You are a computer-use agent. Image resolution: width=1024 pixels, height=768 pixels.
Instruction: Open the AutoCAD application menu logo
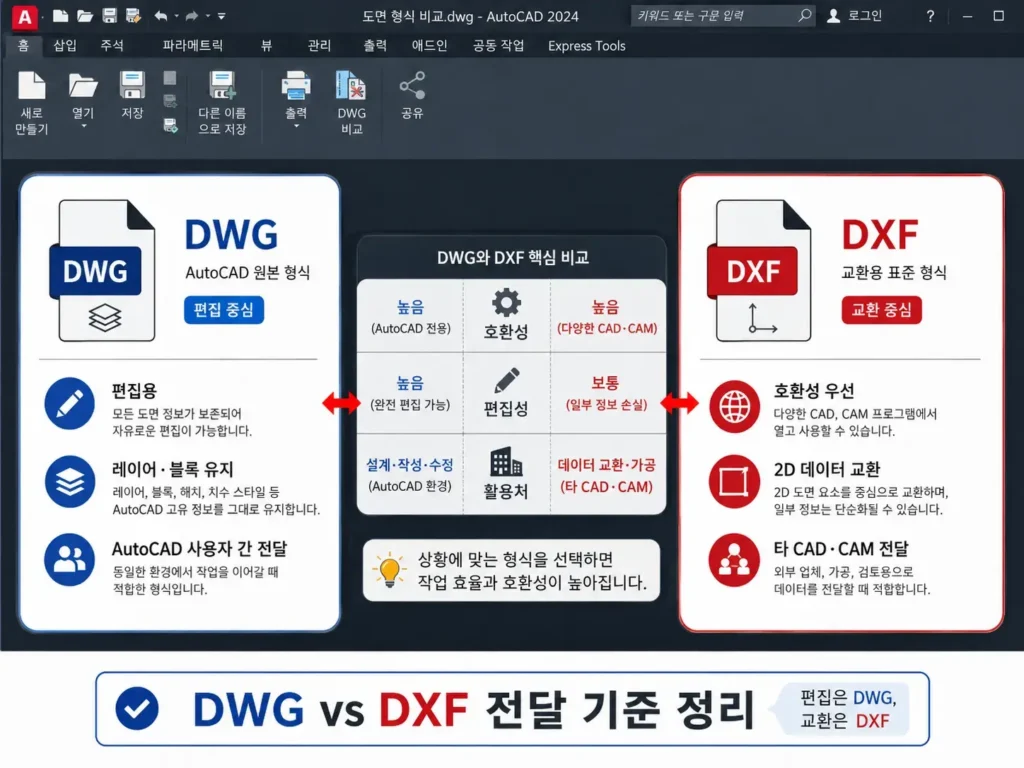[x=24, y=16]
